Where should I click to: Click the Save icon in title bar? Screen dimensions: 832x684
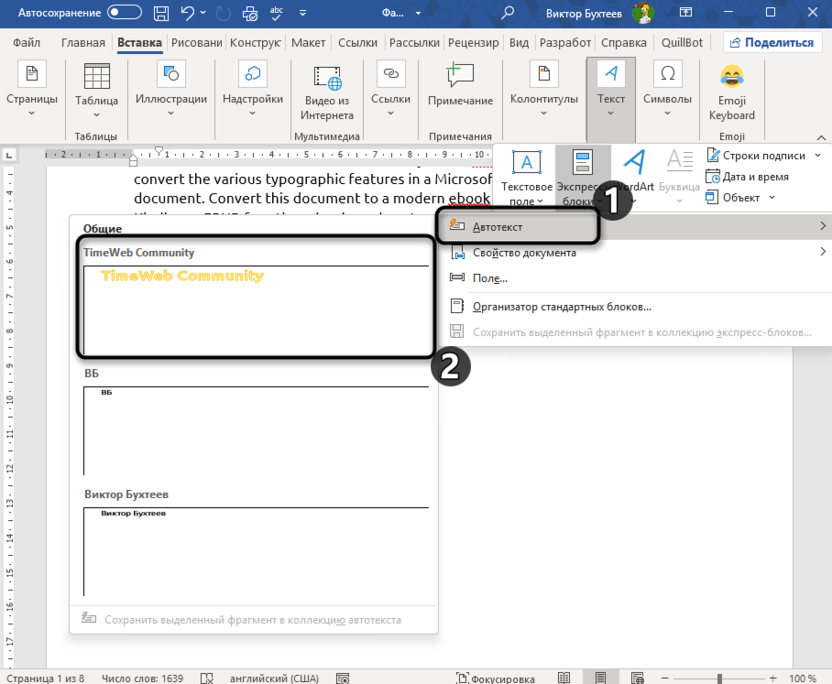[160, 13]
